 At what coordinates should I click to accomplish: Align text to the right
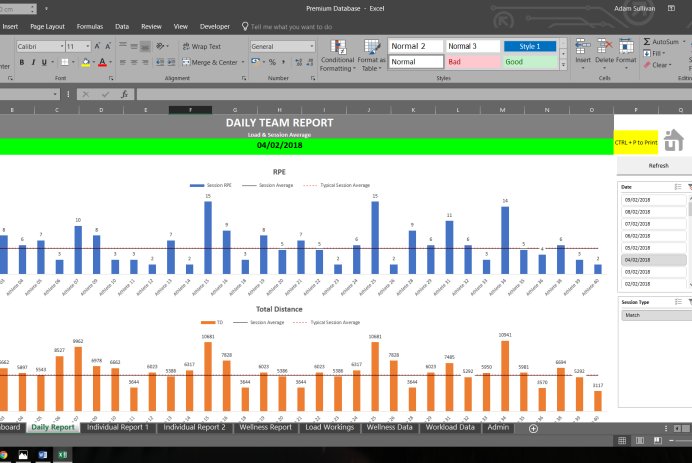tap(145, 62)
